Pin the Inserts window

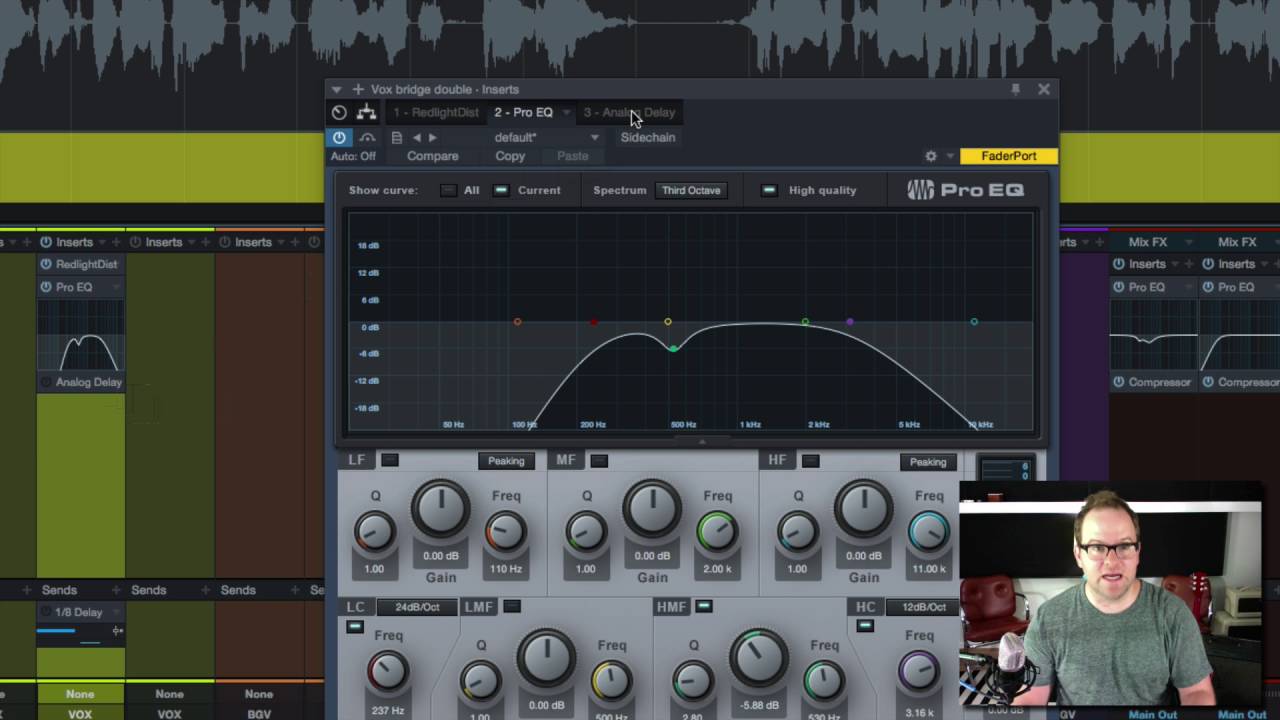coord(1015,89)
